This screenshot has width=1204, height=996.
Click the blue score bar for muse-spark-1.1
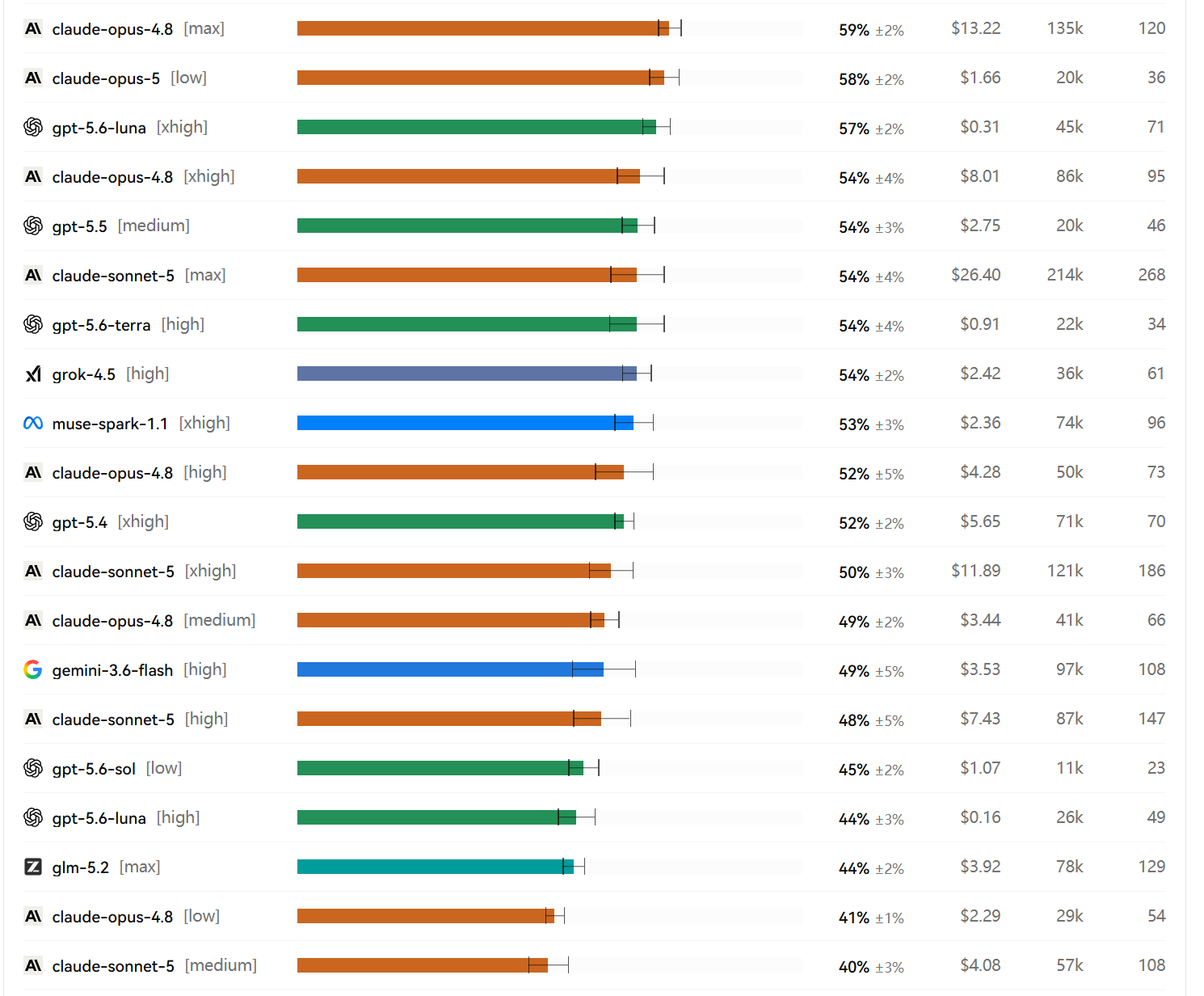pos(465,423)
